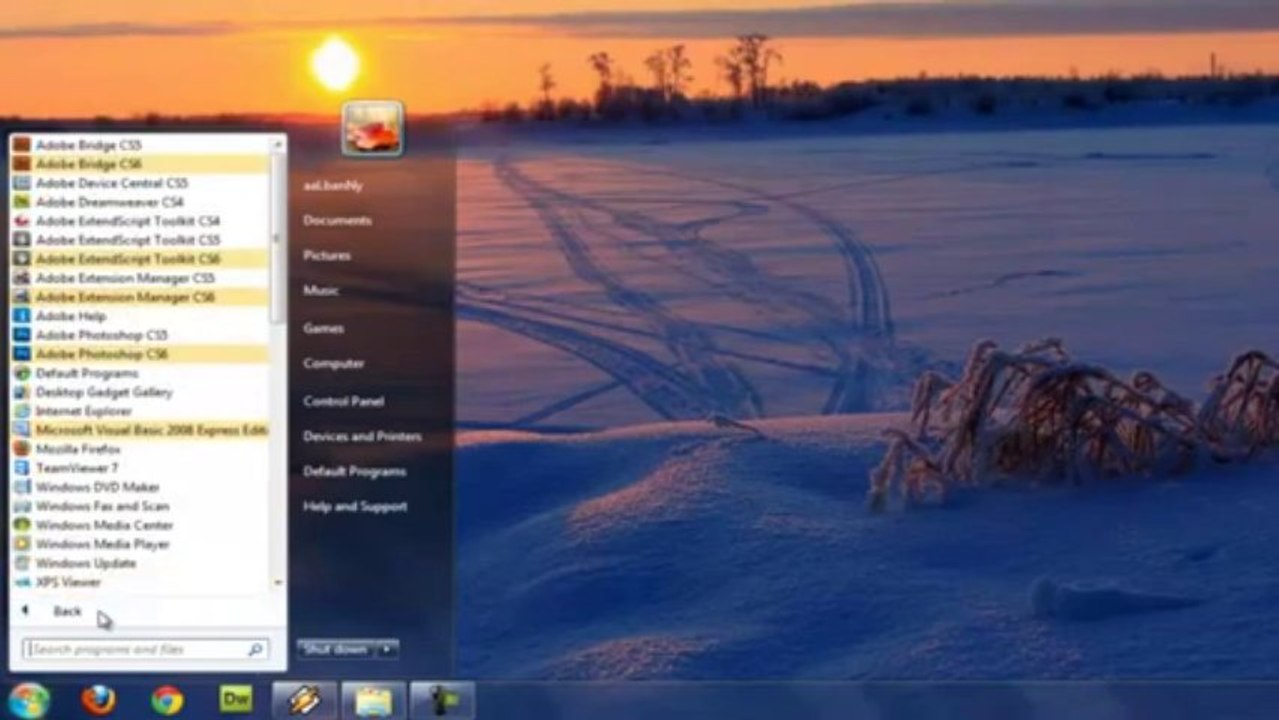
Task: Go Back to the main Start menu
Action: pyautogui.click(x=68, y=611)
